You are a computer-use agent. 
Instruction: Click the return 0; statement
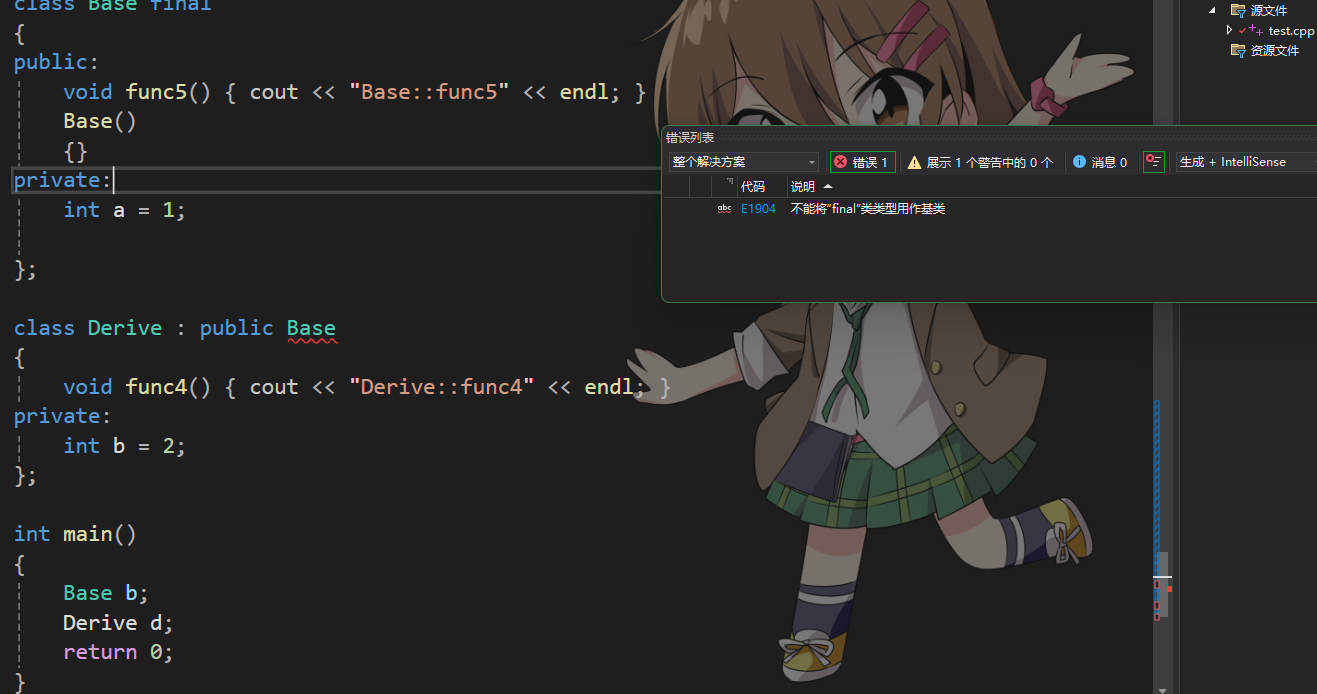tap(118, 652)
